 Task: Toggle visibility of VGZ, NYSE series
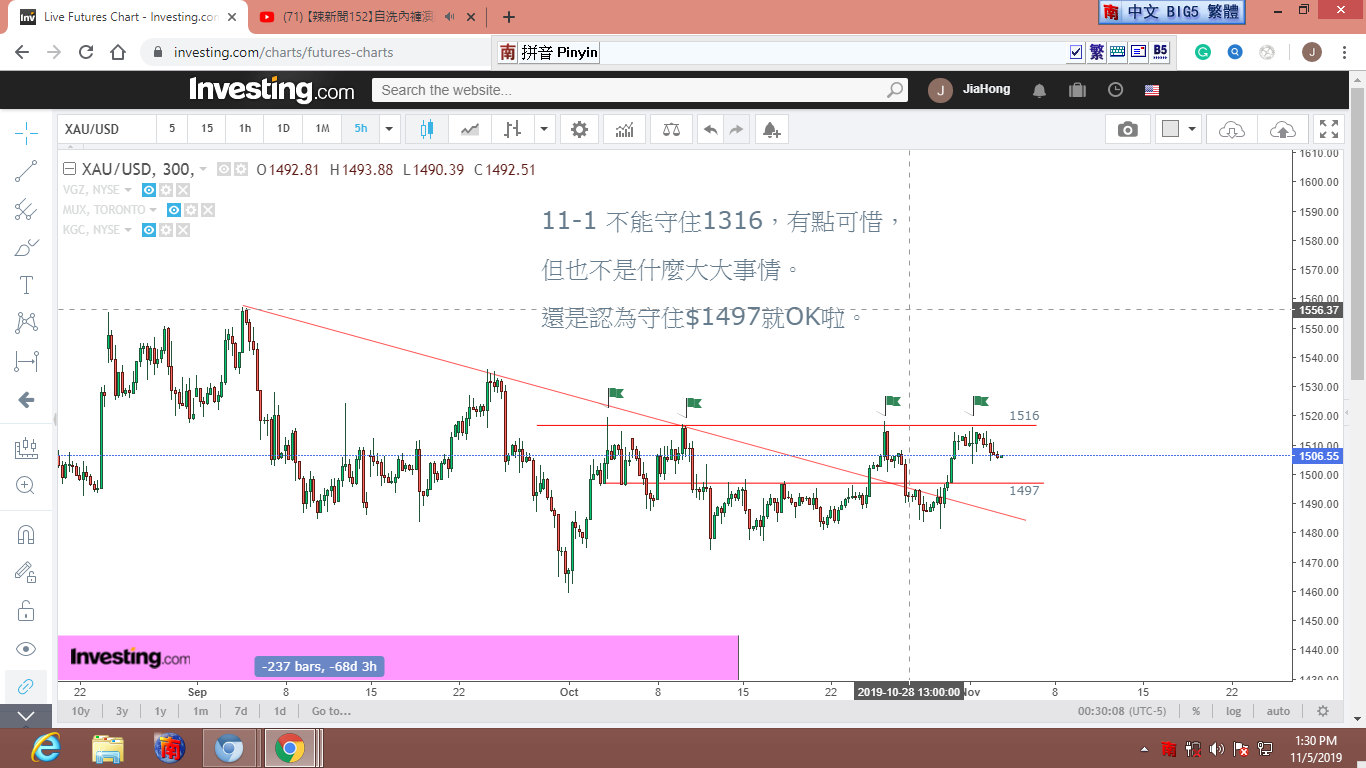pos(149,190)
